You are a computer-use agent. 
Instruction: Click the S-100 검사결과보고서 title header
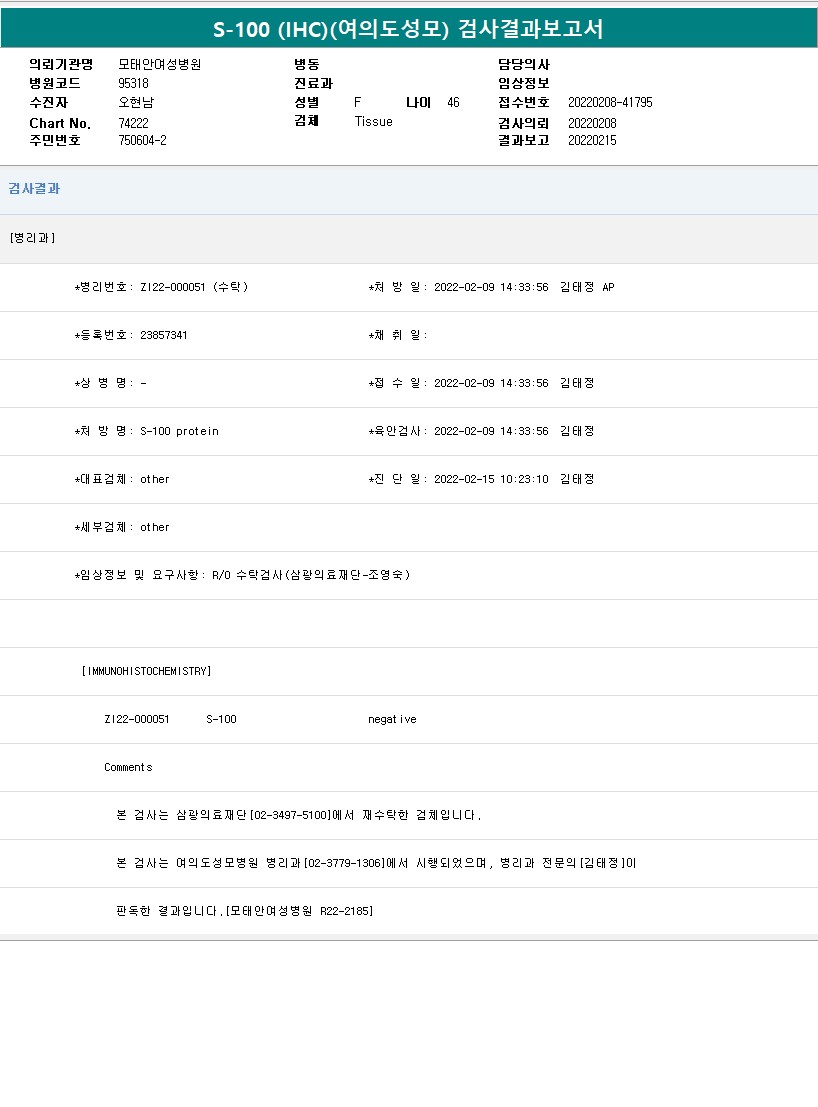pyautogui.click(x=409, y=29)
